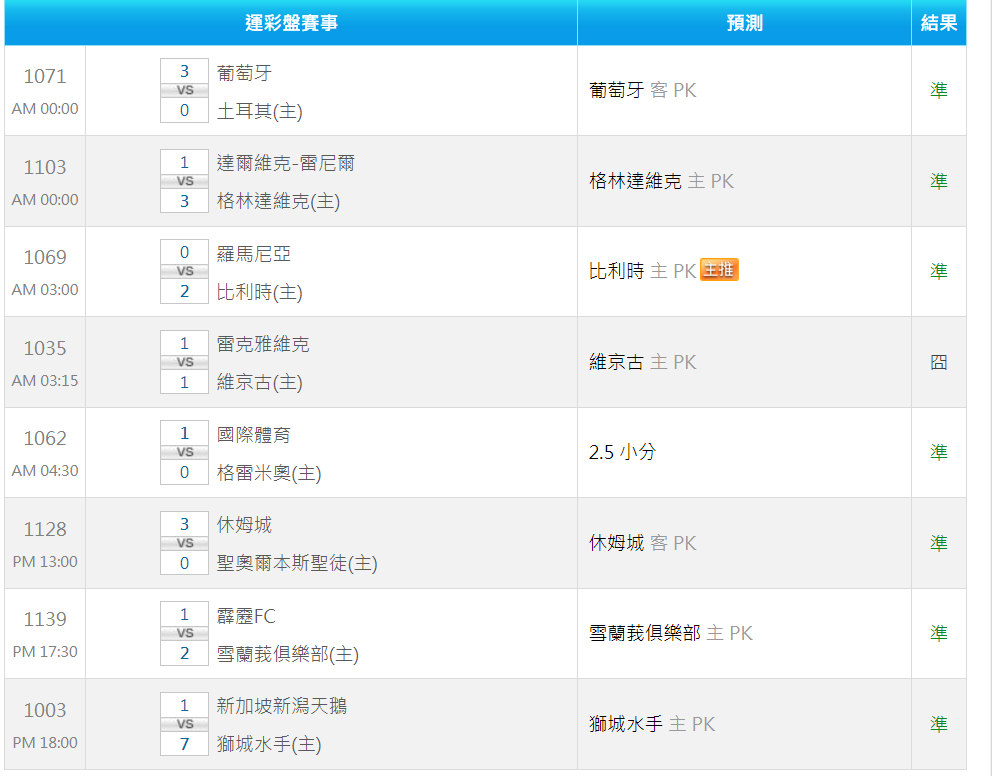Click team name 土耳其(主)
Screen dimensions: 992x776
pos(259,111)
